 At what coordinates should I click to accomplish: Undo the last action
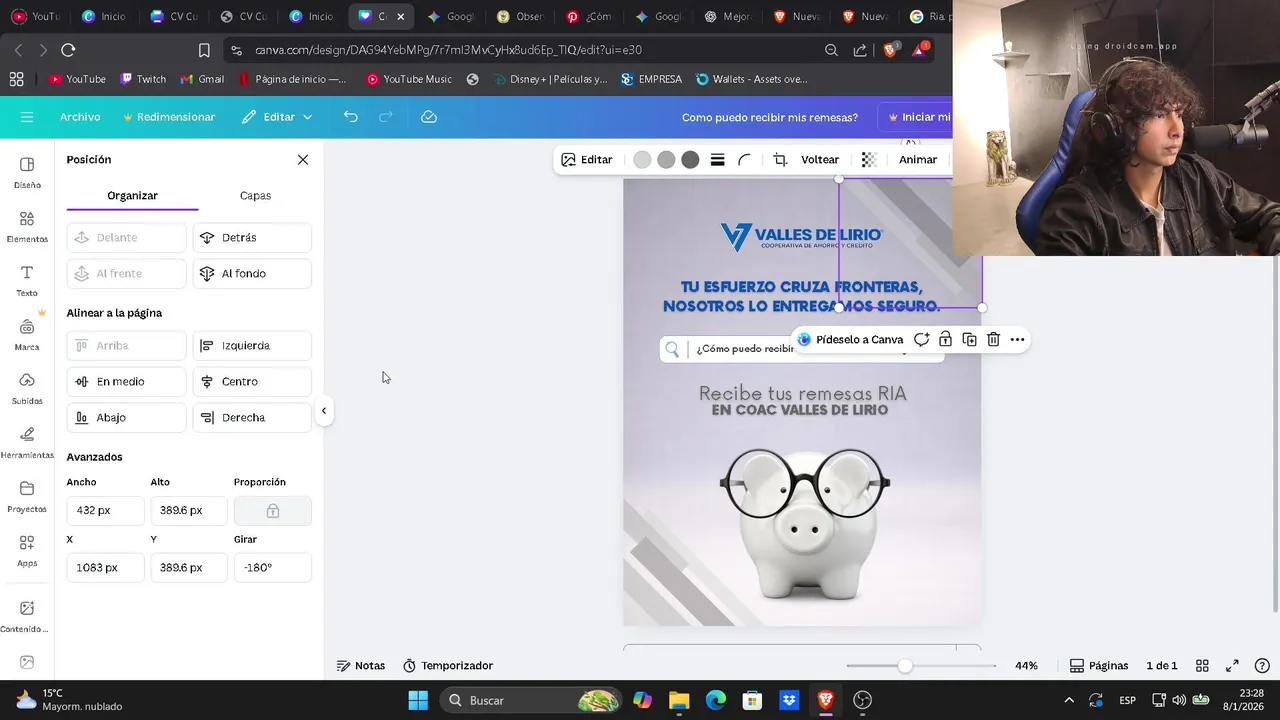pyautogui.click(x=350, y=117)
